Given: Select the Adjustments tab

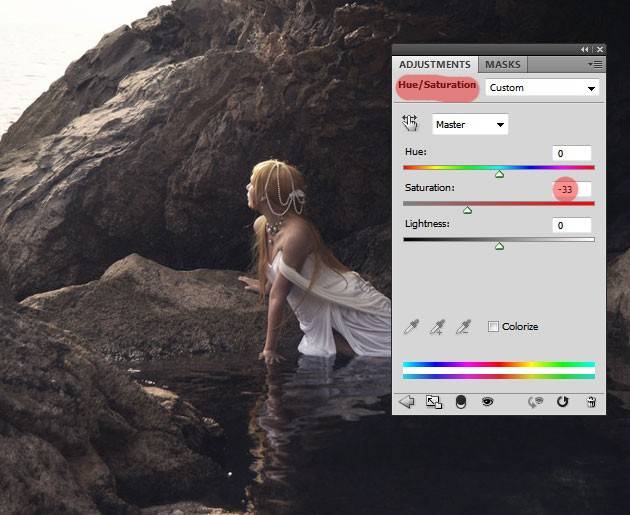Looking at the screenshot, I should click(x=435, y=64).
